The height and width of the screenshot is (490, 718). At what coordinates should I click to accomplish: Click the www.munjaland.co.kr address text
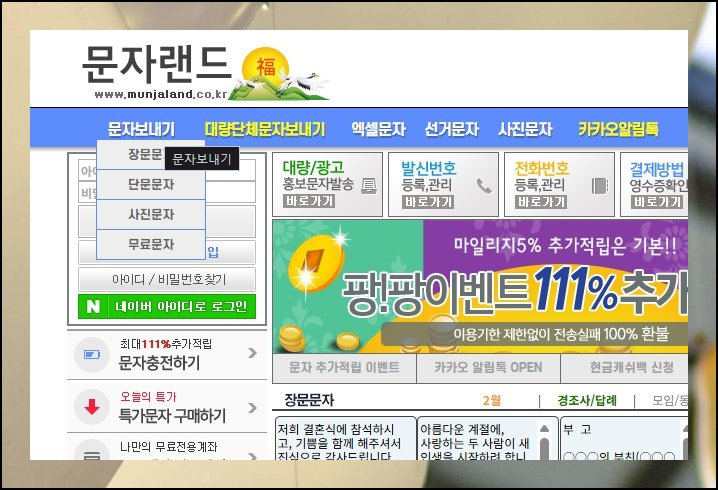click(161, 95)
